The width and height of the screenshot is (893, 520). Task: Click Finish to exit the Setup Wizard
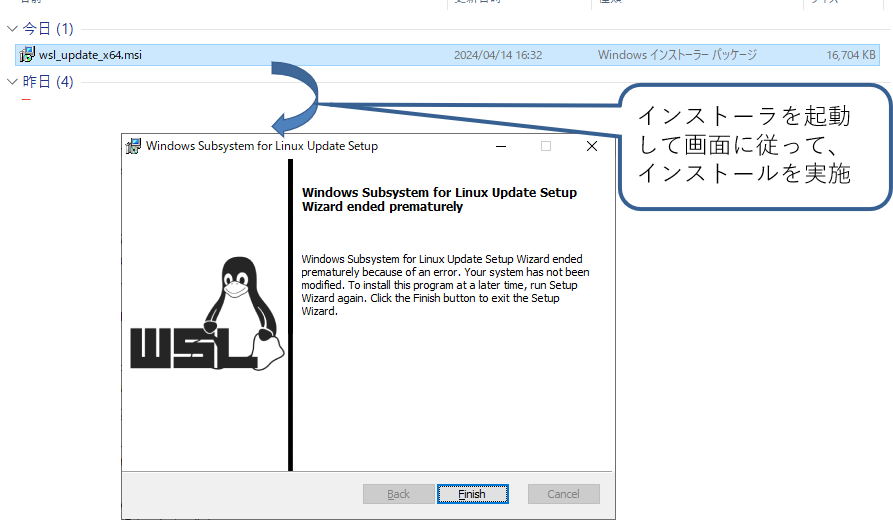[473, 494]
